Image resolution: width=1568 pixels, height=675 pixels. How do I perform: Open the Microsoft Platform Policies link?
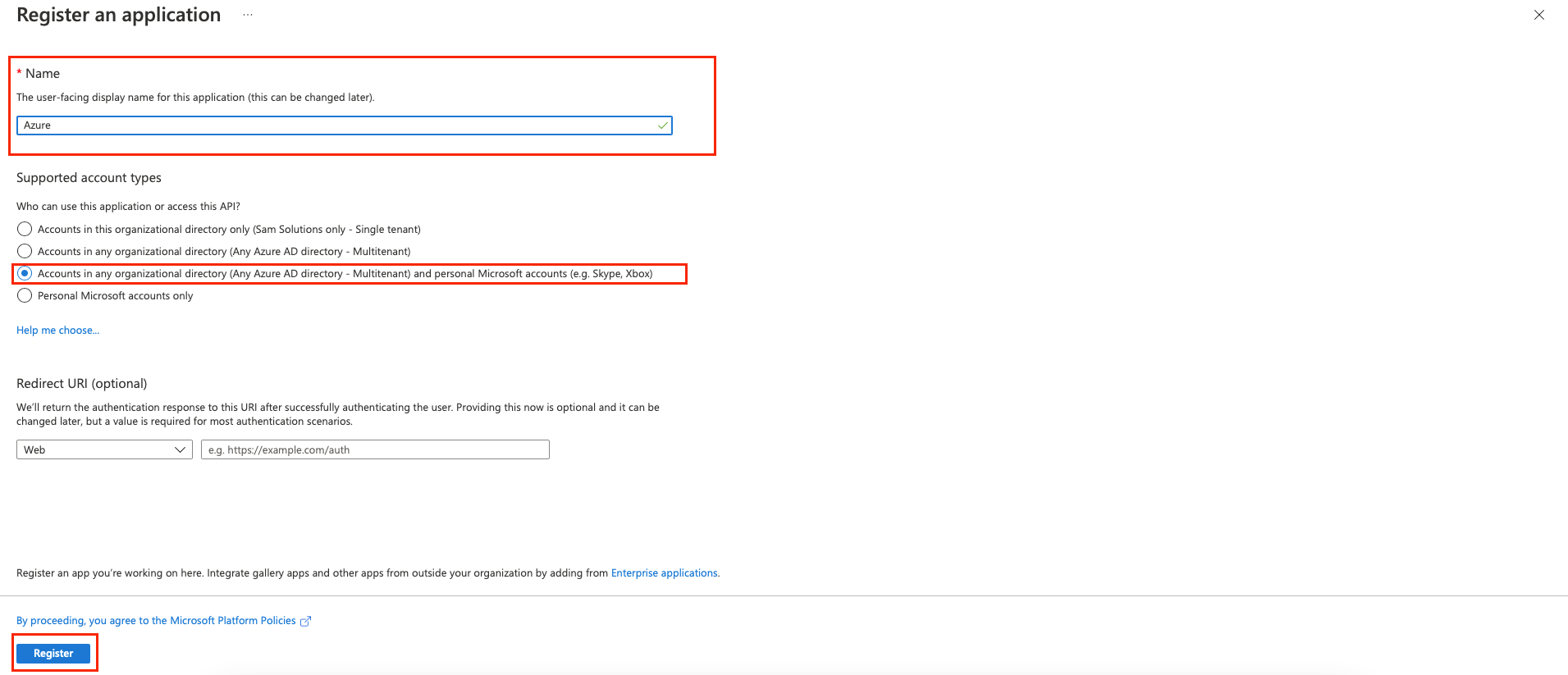pos(156,621)
